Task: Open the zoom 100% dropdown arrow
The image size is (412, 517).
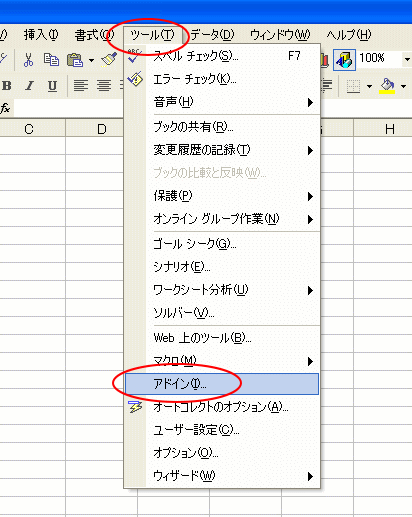Action: tap(407, 60)
